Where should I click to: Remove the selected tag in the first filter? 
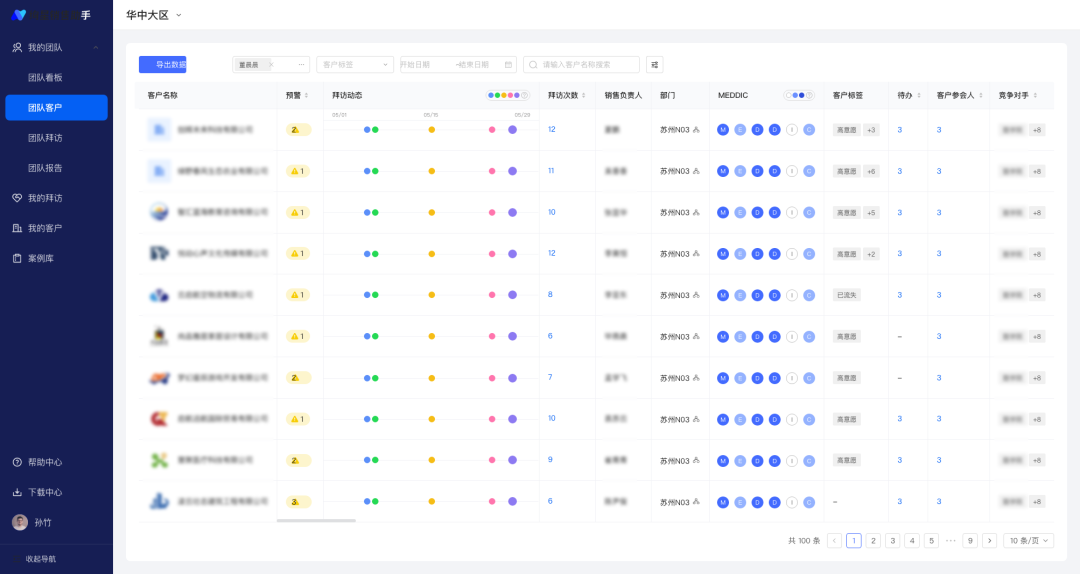pyautogui.click(x=270, y=64)
